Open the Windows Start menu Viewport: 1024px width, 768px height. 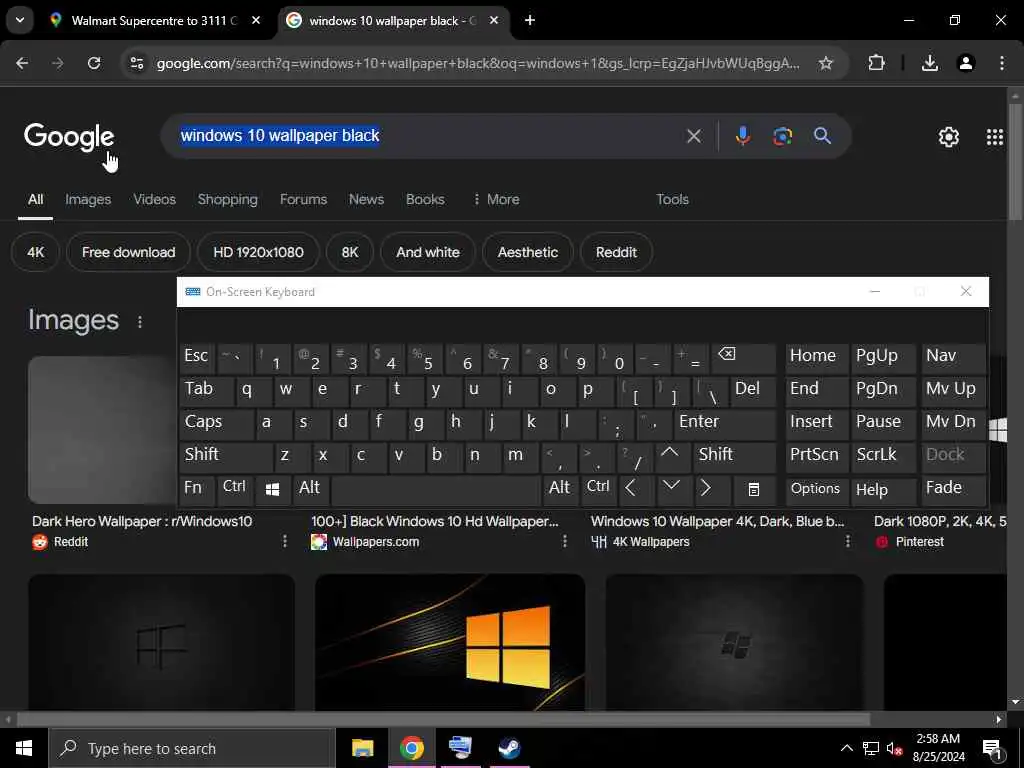[24, 748]
